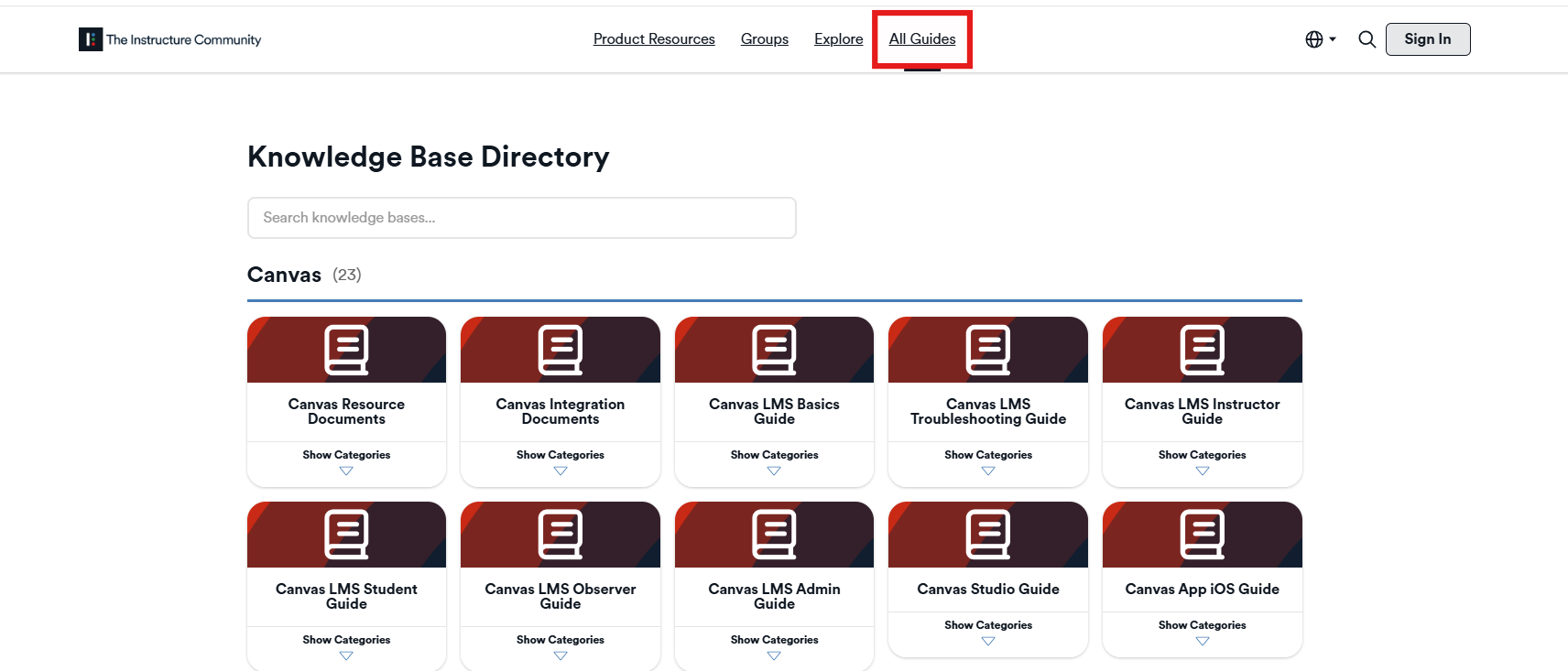The width and height of the screenshot is (1568, 671).
Task: Expand categories for Canvas LMS Observer Guide
Action: pyautogui.click(x=561, y=647)
